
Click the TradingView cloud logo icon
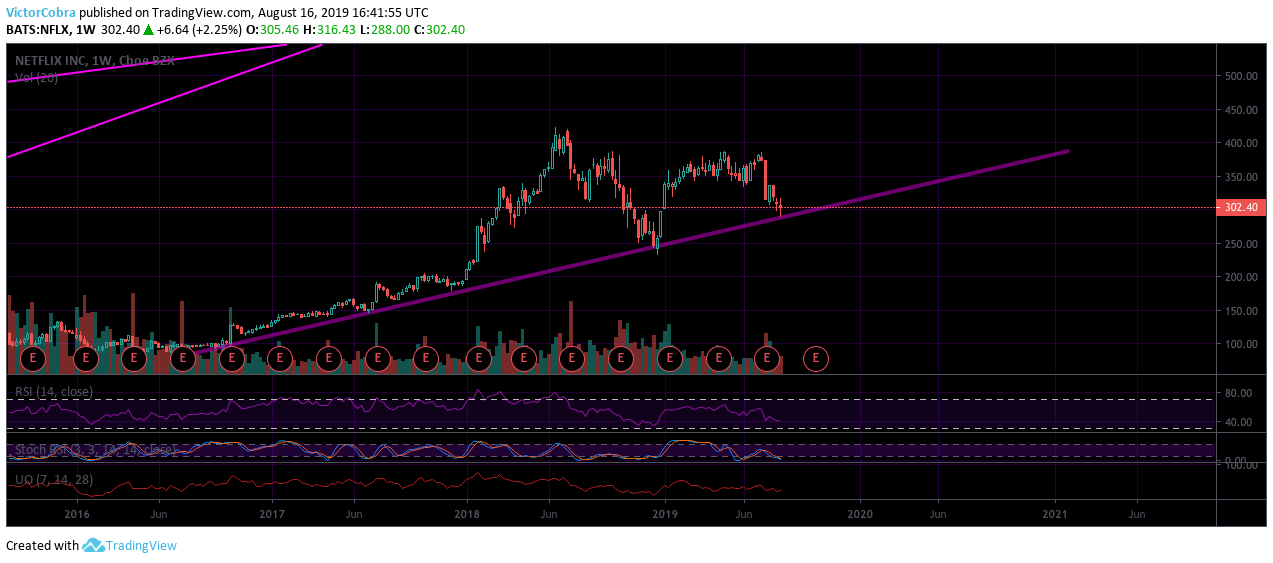click(x=93, y=545)
